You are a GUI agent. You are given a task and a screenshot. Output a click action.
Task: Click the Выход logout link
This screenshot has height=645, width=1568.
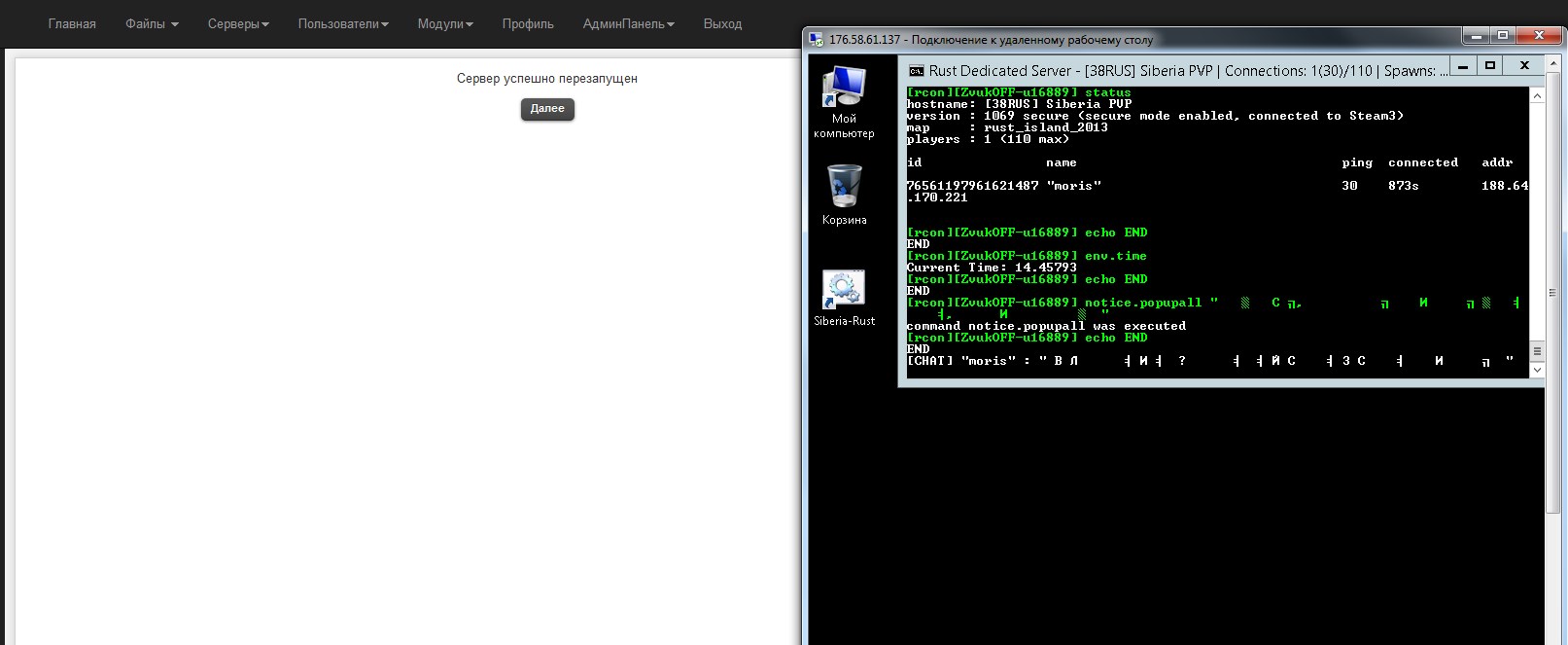(722, 24)
